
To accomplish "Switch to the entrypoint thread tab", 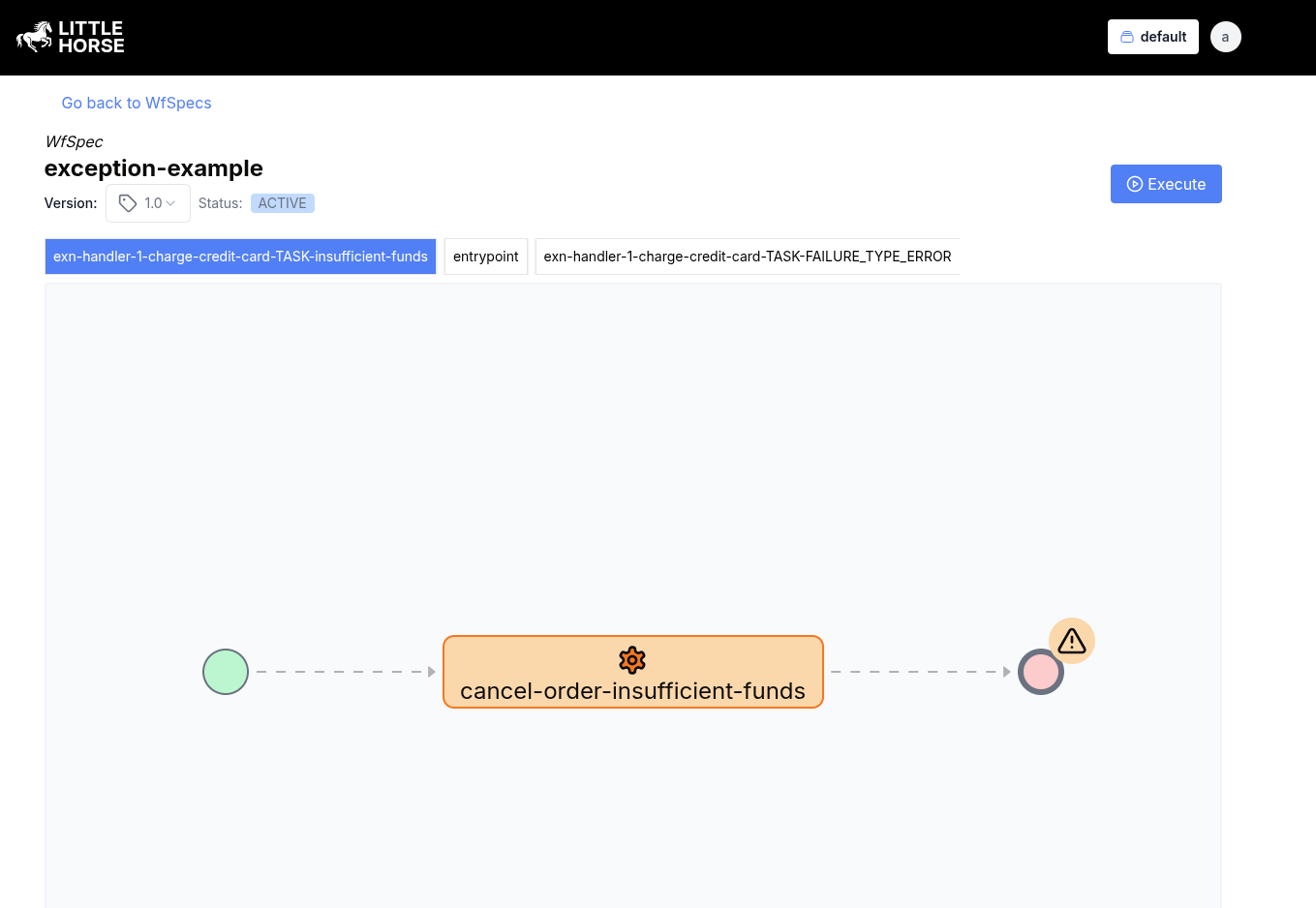I will click(485, 257).
